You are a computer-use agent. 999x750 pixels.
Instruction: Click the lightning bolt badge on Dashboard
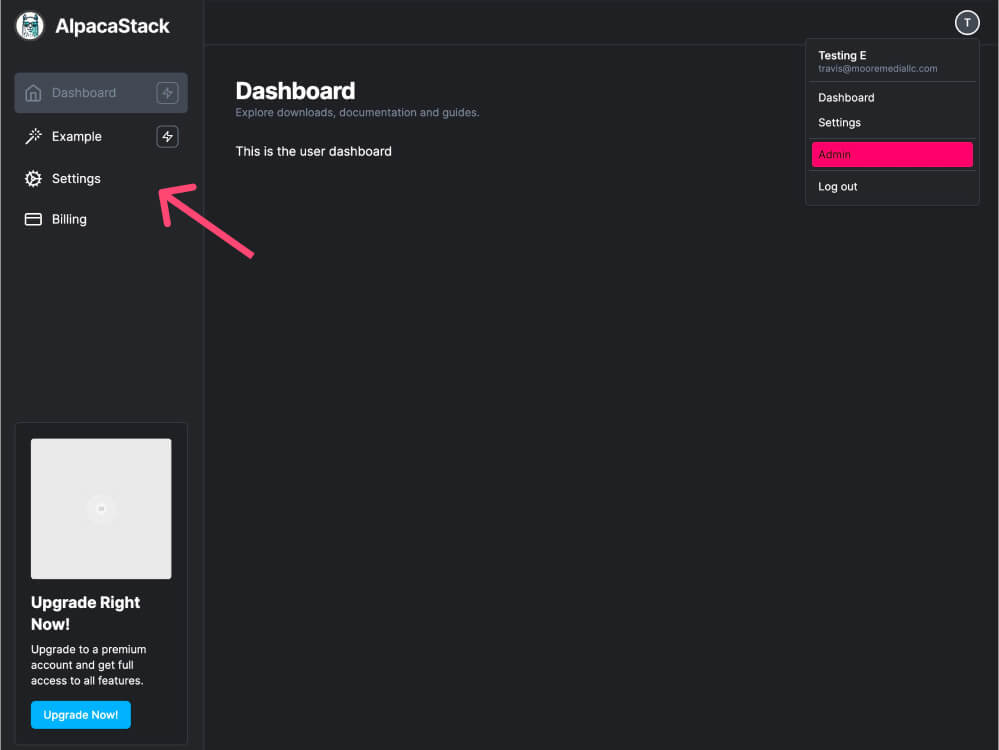pos(167,92)
